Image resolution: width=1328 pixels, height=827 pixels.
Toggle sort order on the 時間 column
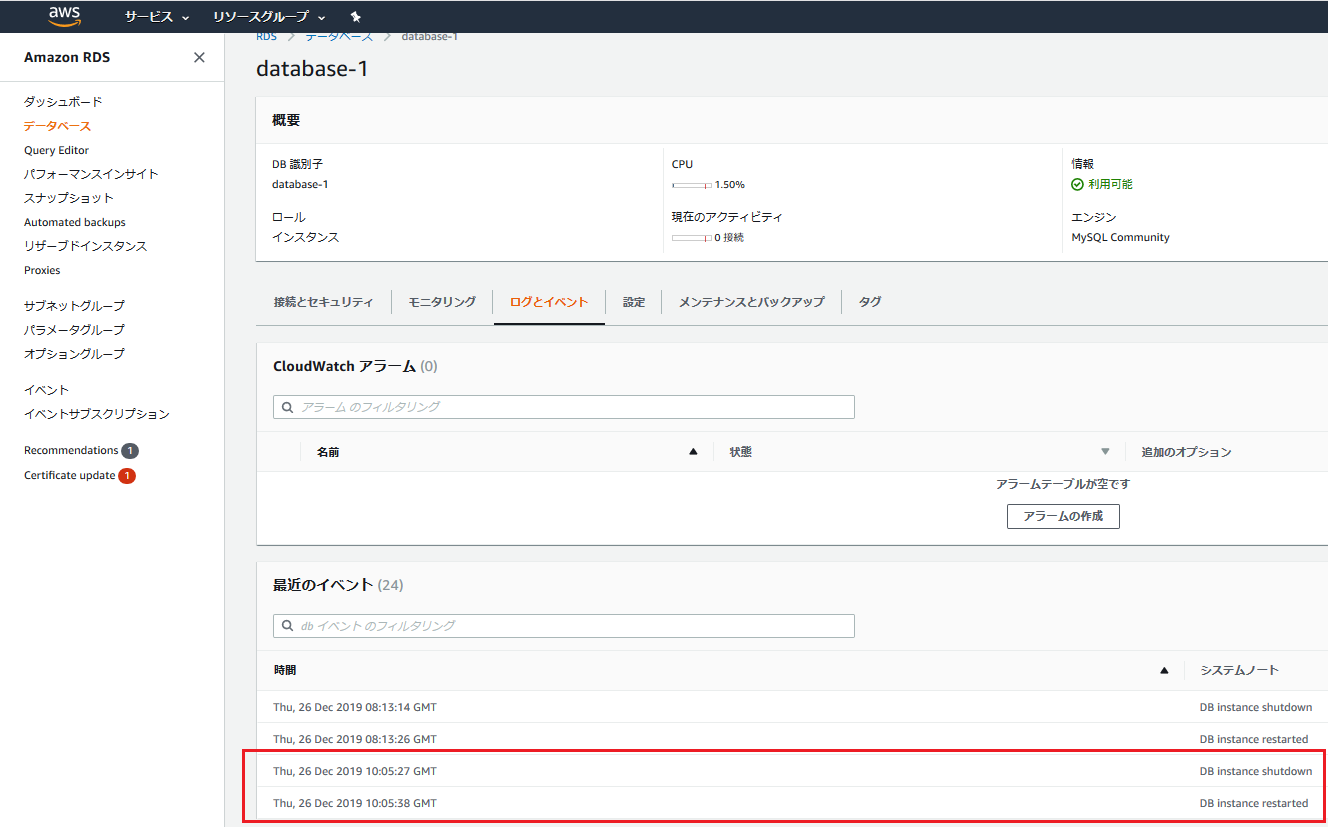tap(1164, 670)
